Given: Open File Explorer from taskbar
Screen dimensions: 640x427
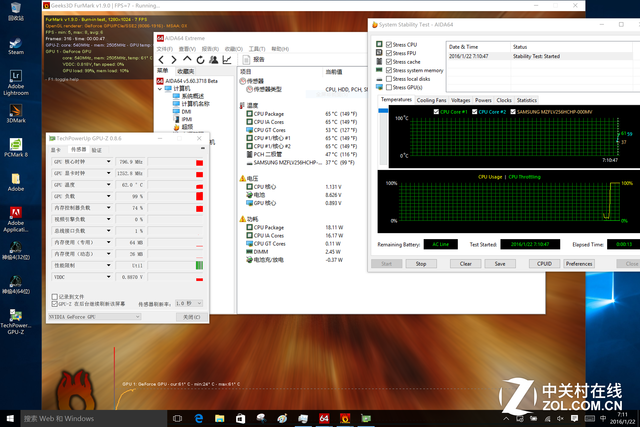Looking at the screenshot, I should tap(220, 418).
